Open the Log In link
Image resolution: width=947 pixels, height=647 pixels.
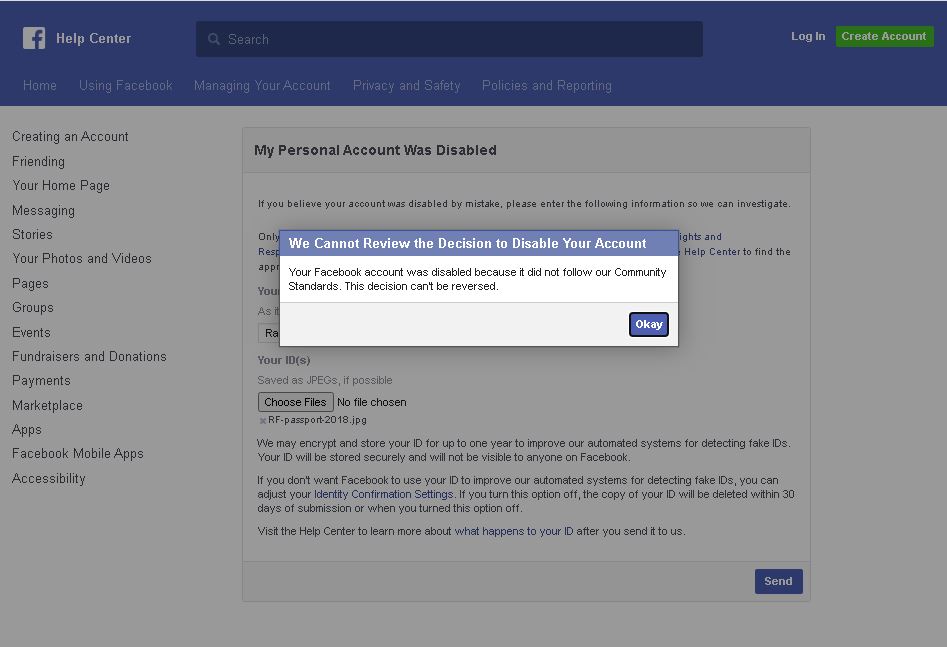(x=807, y=36)
